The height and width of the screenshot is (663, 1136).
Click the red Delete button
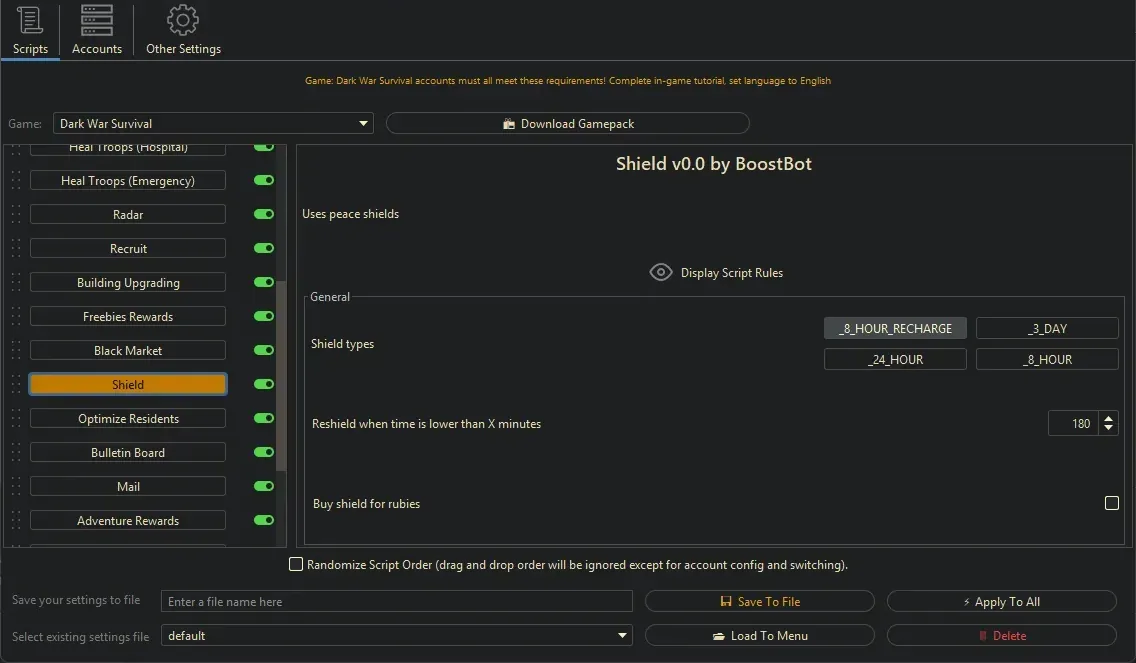tap(1001, 635)
